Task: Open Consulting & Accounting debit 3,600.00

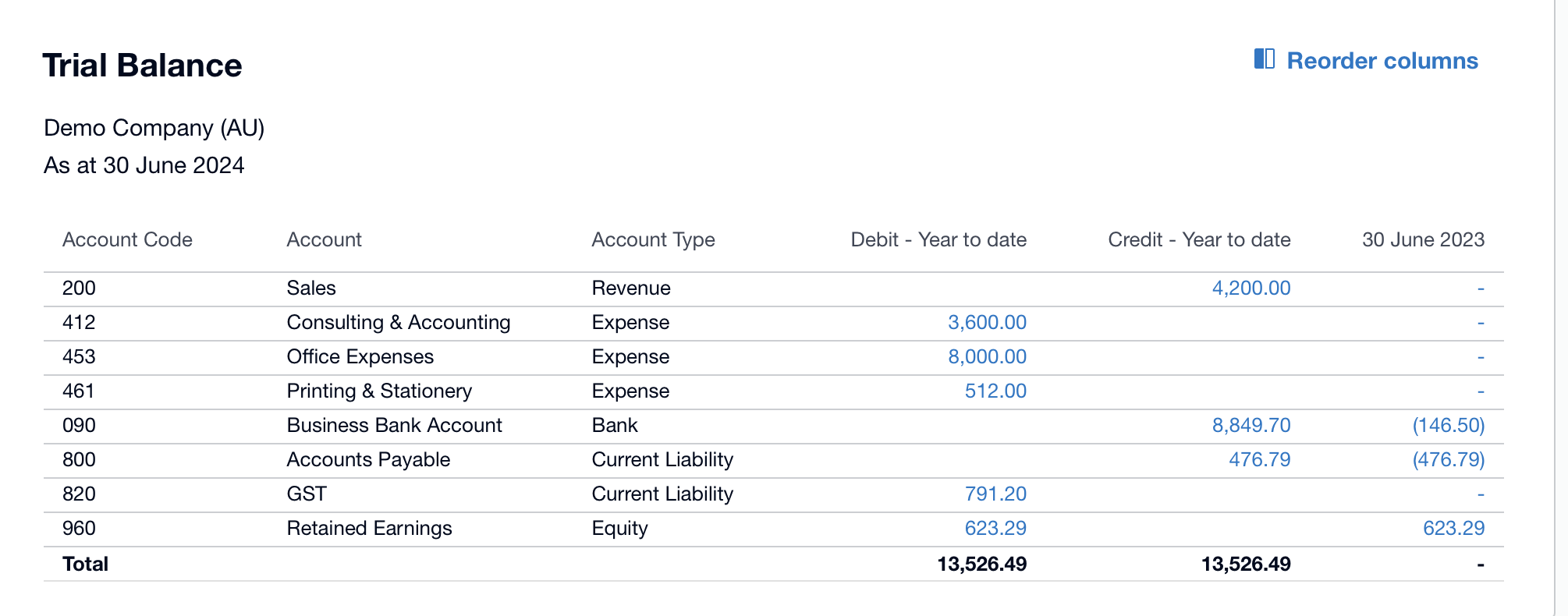Action: 987,322
